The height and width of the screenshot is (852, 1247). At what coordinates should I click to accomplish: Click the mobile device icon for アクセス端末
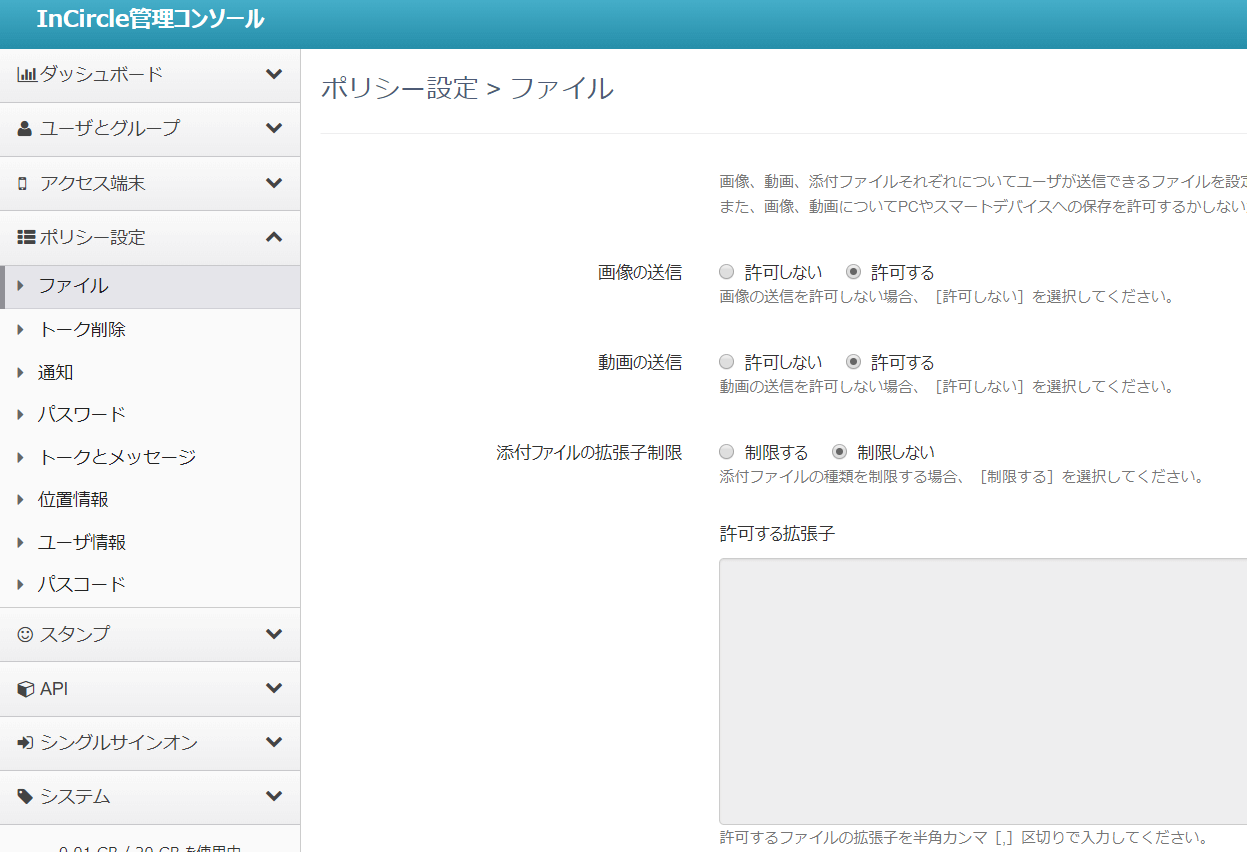click(23, 184)
